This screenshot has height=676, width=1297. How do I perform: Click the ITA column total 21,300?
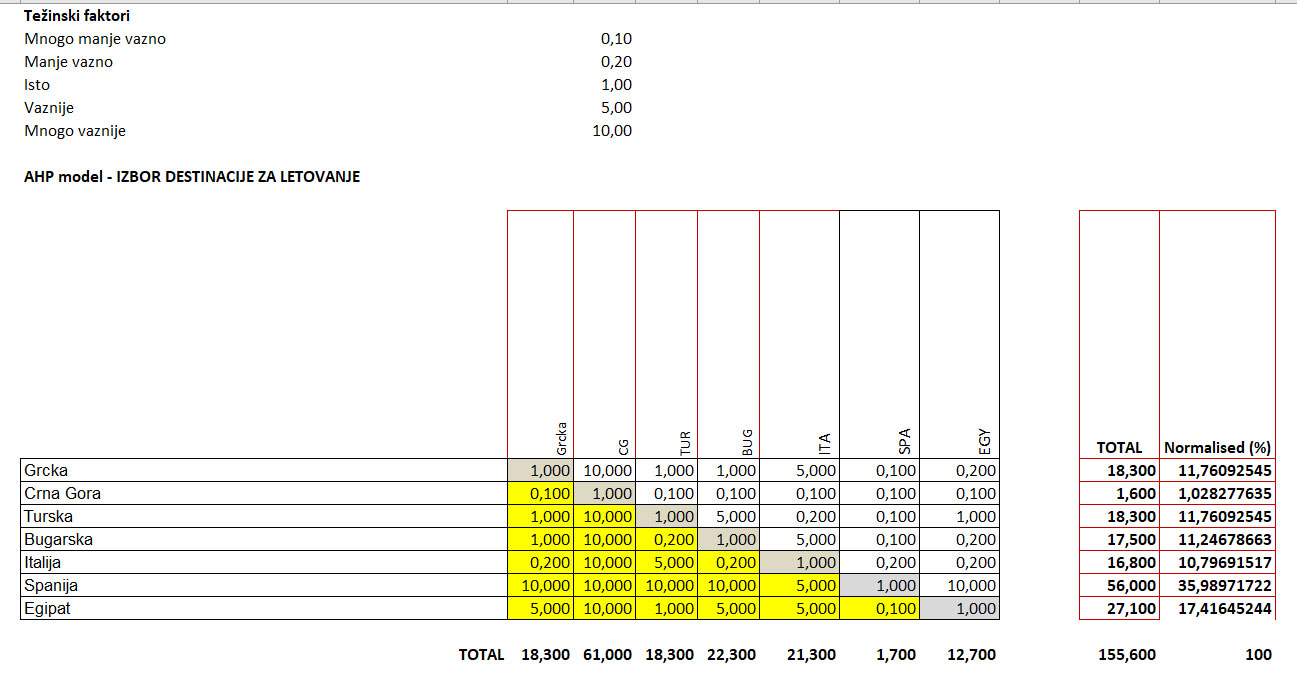[x=812, y=655]
